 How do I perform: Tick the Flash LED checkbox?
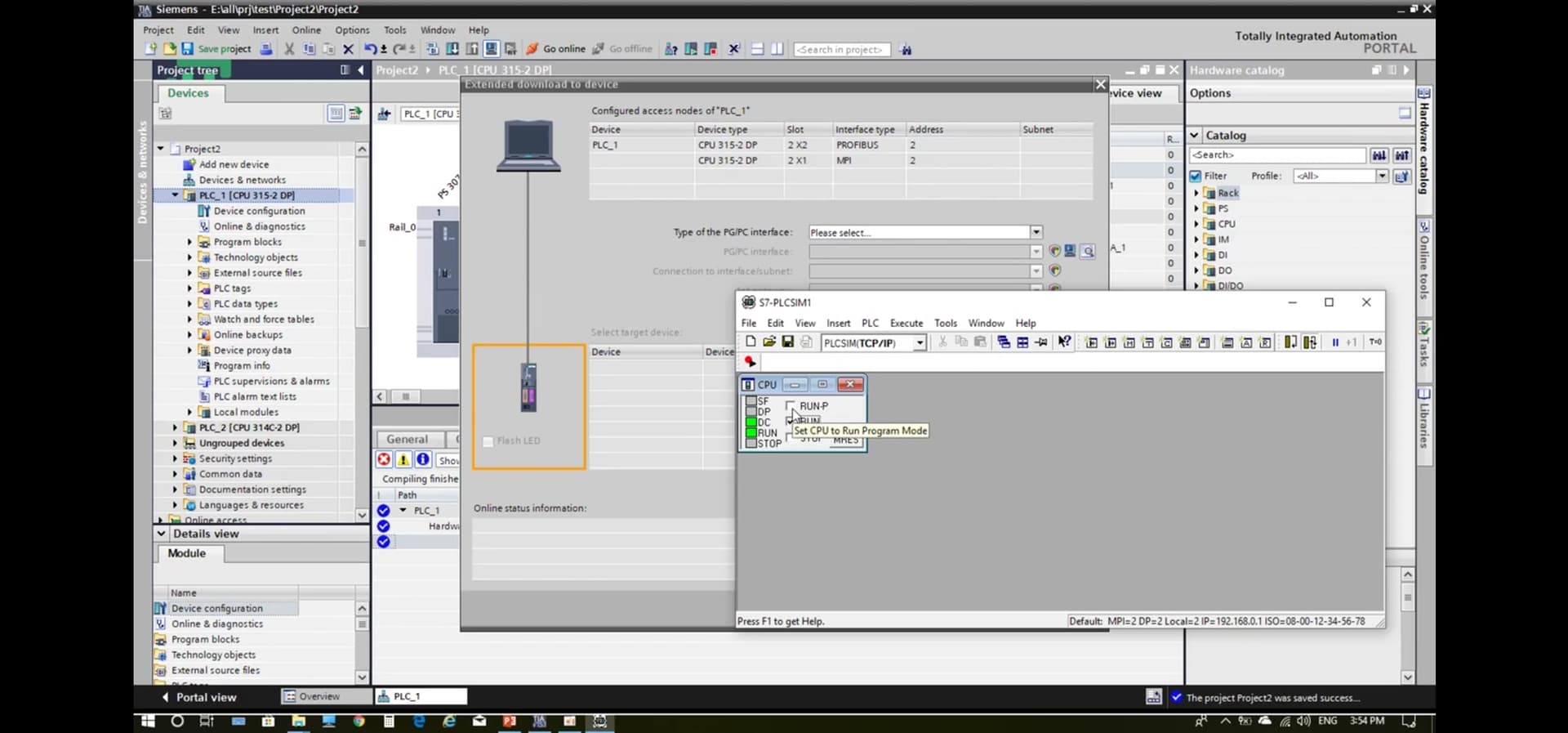click(x=488, y=441)
